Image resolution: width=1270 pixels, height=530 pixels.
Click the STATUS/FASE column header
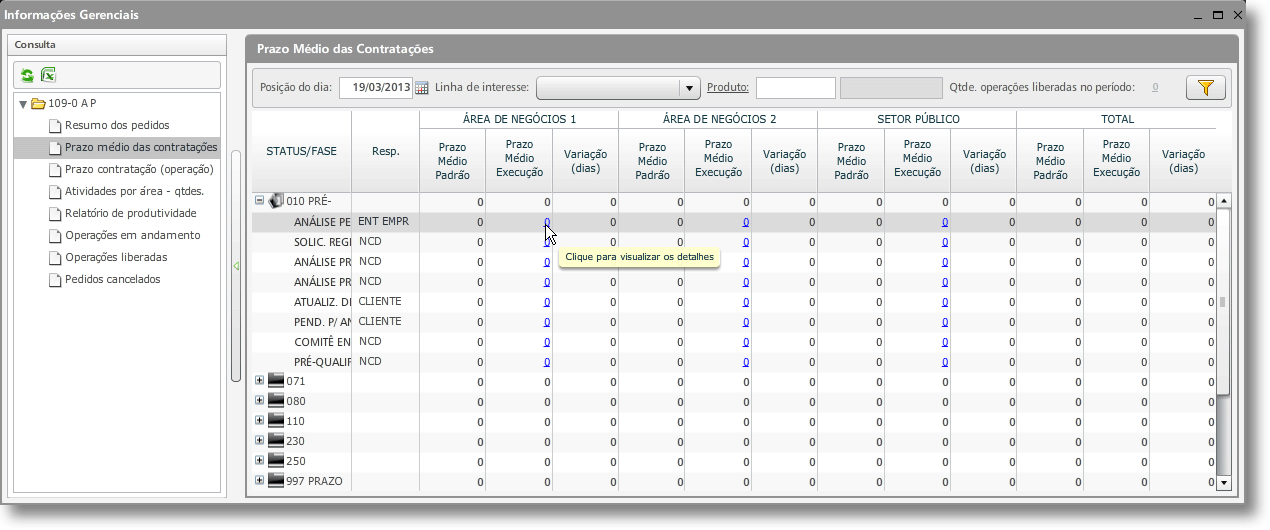pos(302,151)
